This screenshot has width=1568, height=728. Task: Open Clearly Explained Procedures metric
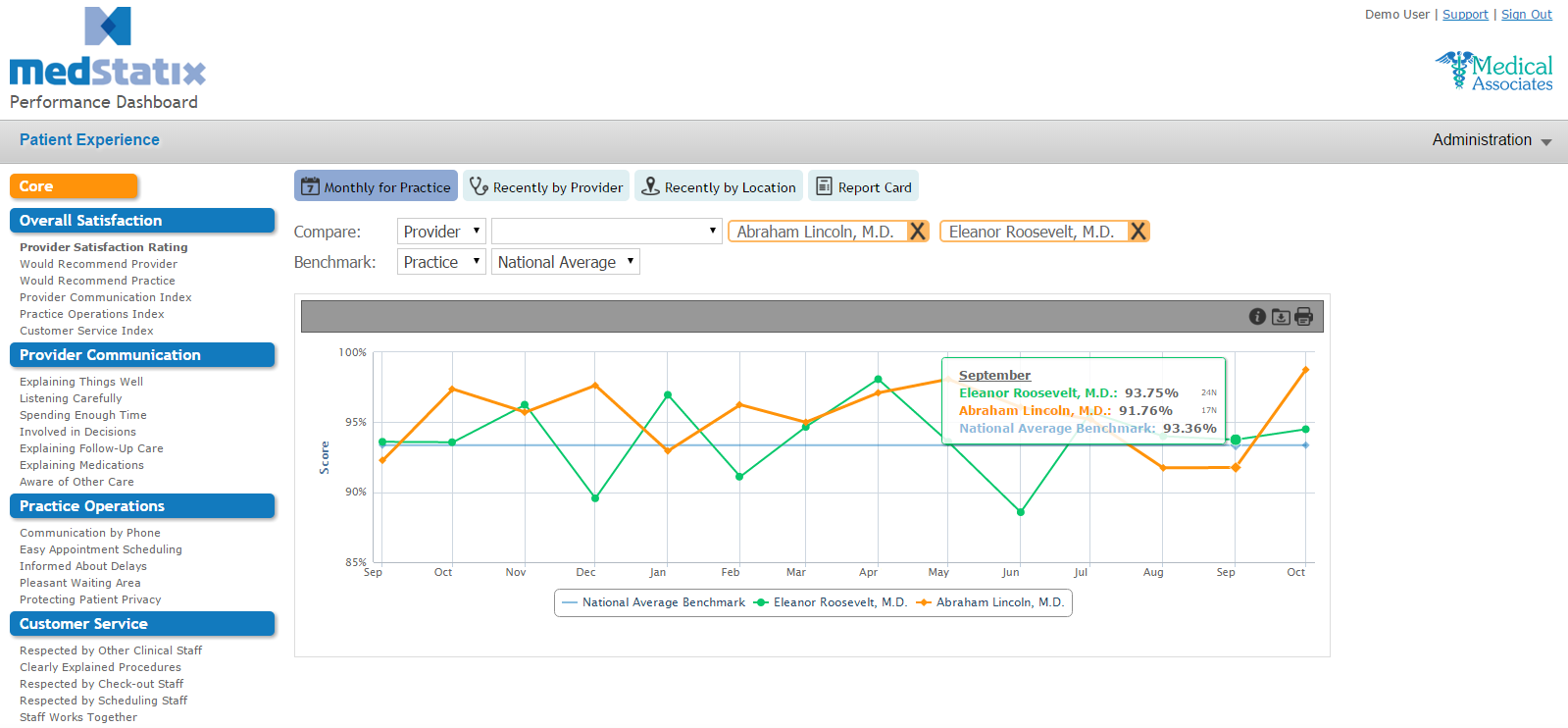[x=101, y=667]
